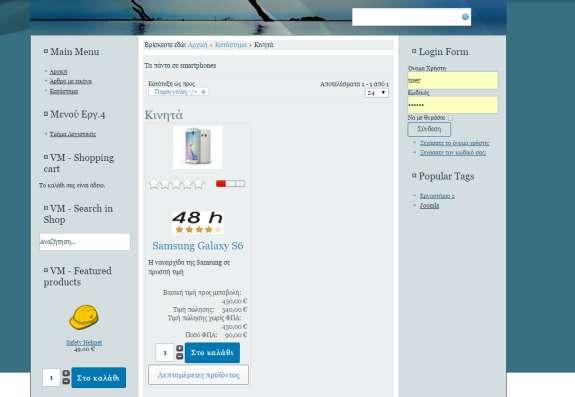Viewport: 575px width, 397px height.
Task: Click the VM shop search field Αναζήτηση
Action: pos(85,242)
